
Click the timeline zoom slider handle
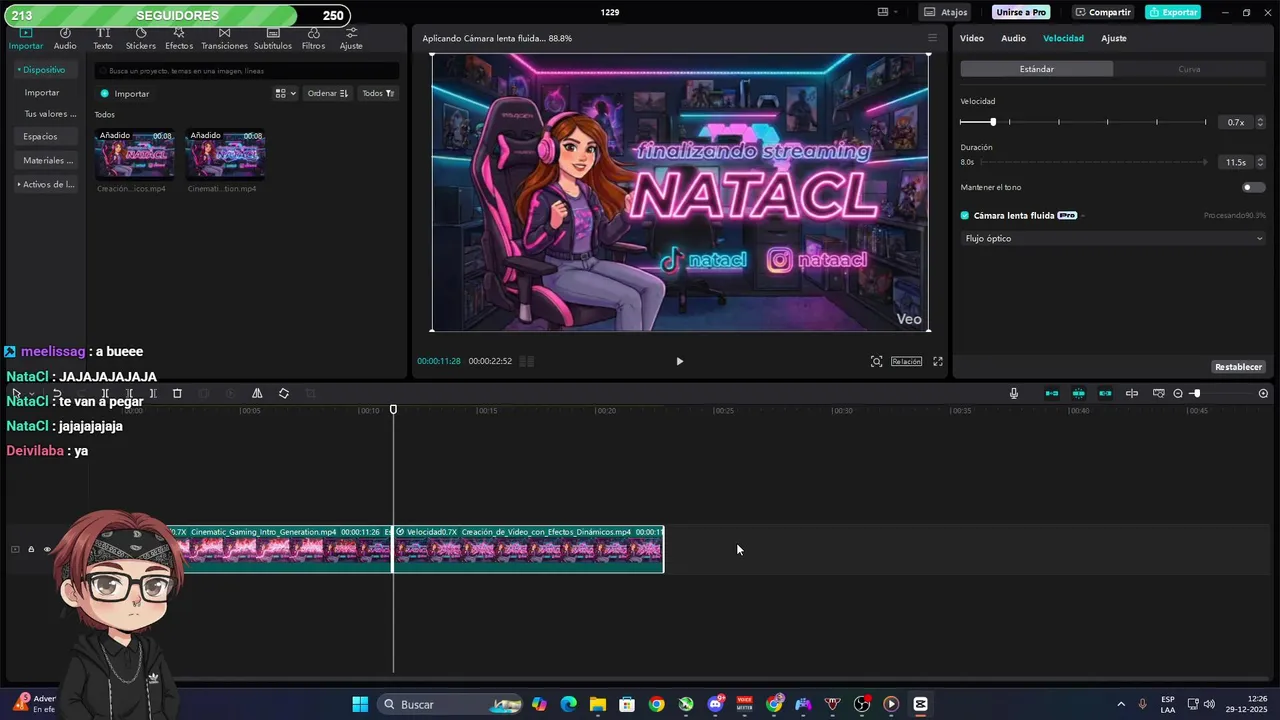[x=1196, y=394]
